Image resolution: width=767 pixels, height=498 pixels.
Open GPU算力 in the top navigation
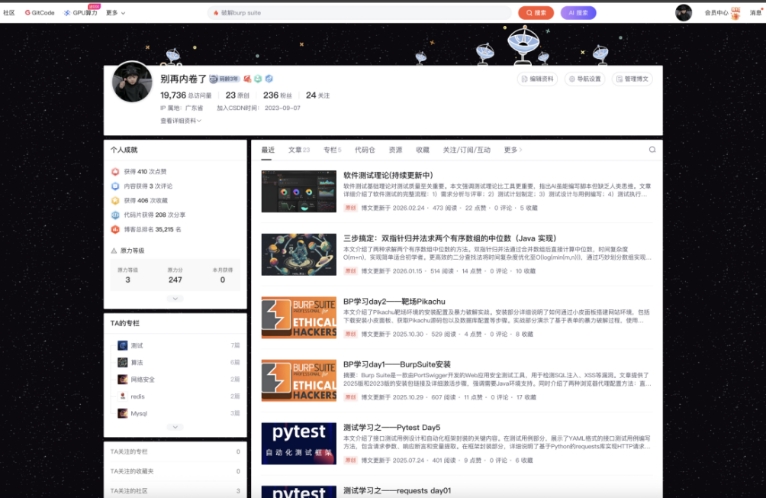pos(81,13)
